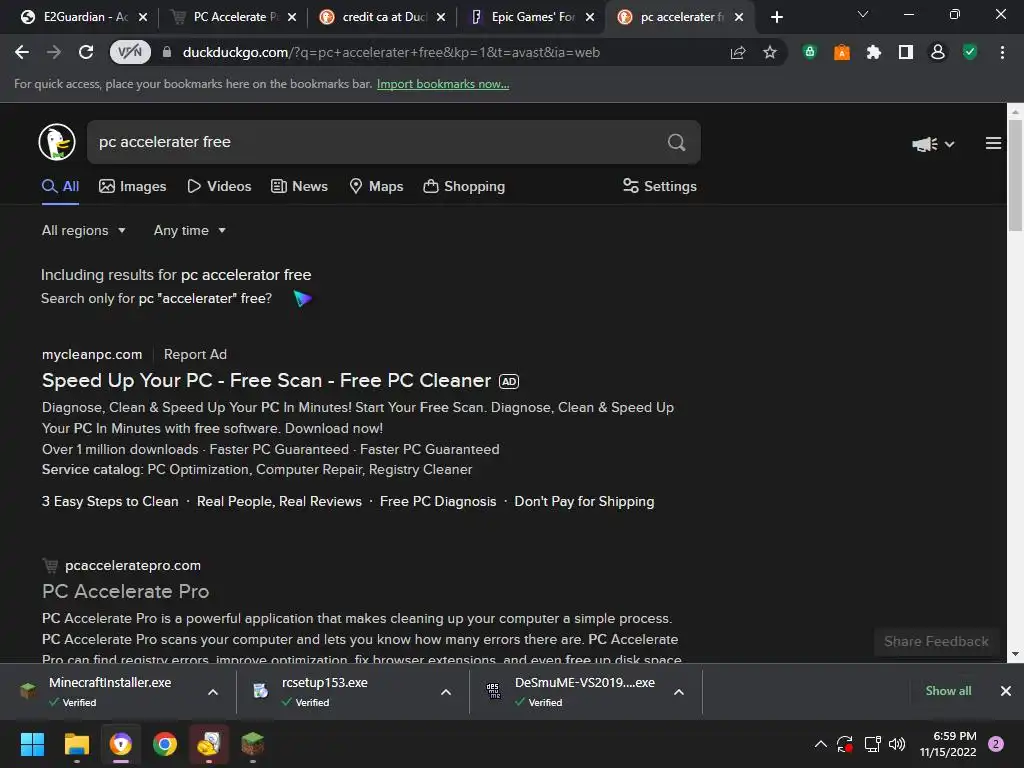Open PC Accelerate Pro result title
Image resolution: width=1024 pixels, height=768 pixels.
pos(125,591)
